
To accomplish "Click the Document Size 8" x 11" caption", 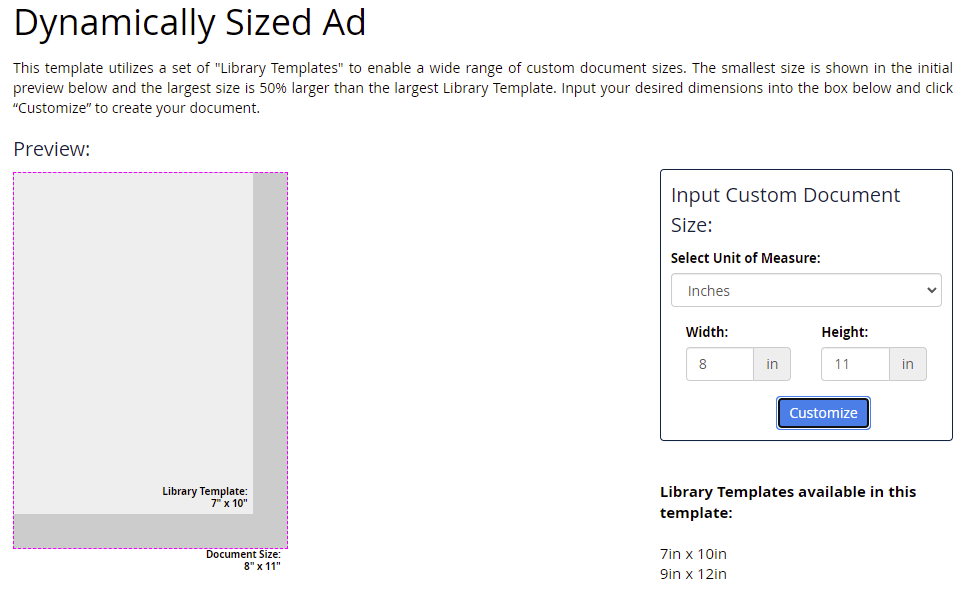I will tap(243, 560).
